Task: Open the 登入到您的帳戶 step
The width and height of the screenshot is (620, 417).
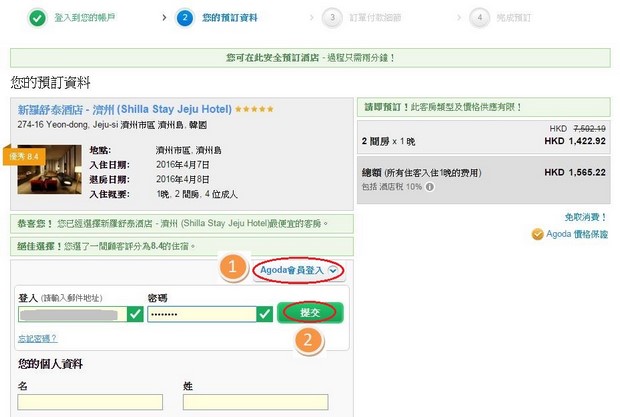Action: (x=85, y=18)
